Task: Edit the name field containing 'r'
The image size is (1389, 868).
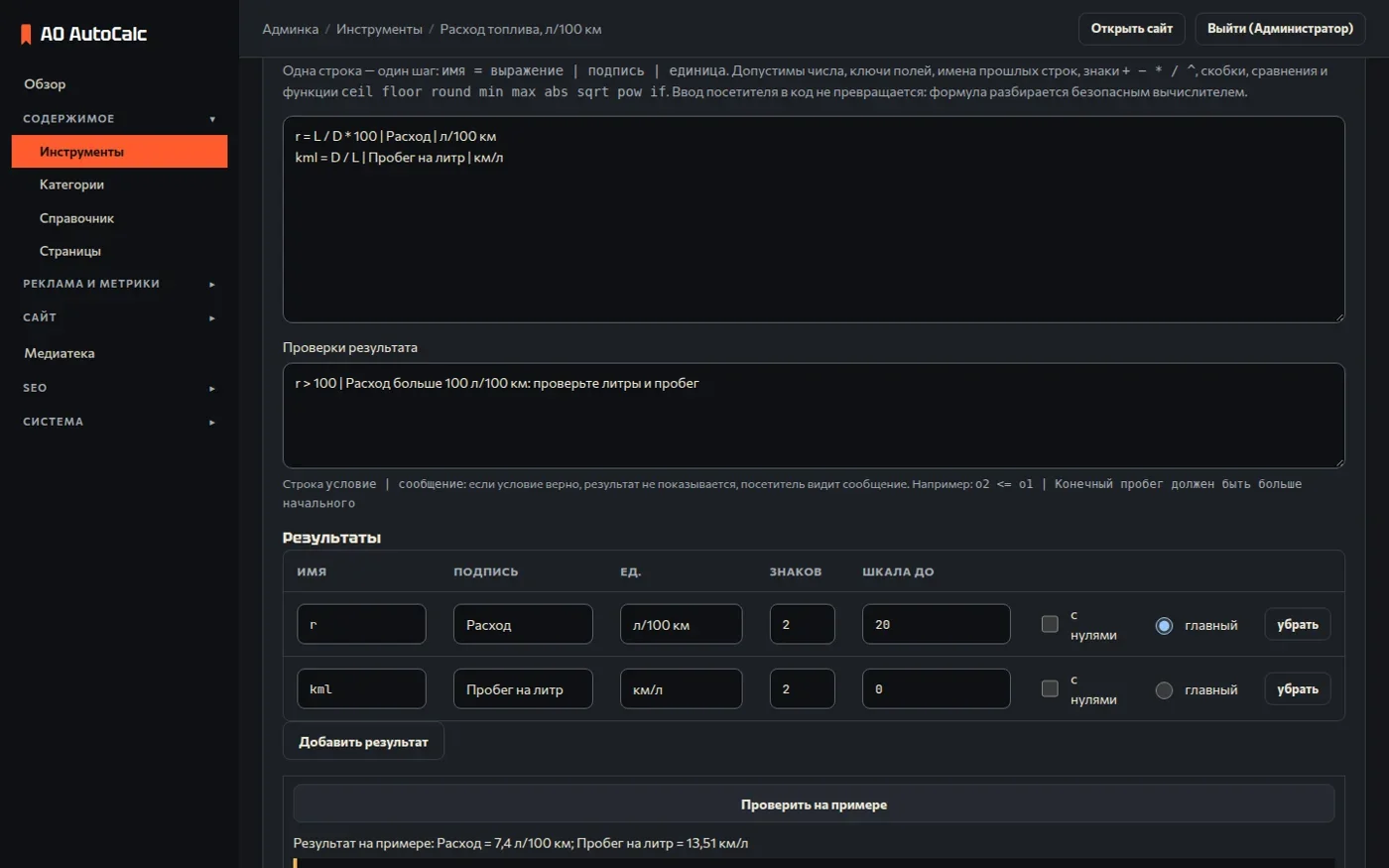Action: click(x=361, y=624)
